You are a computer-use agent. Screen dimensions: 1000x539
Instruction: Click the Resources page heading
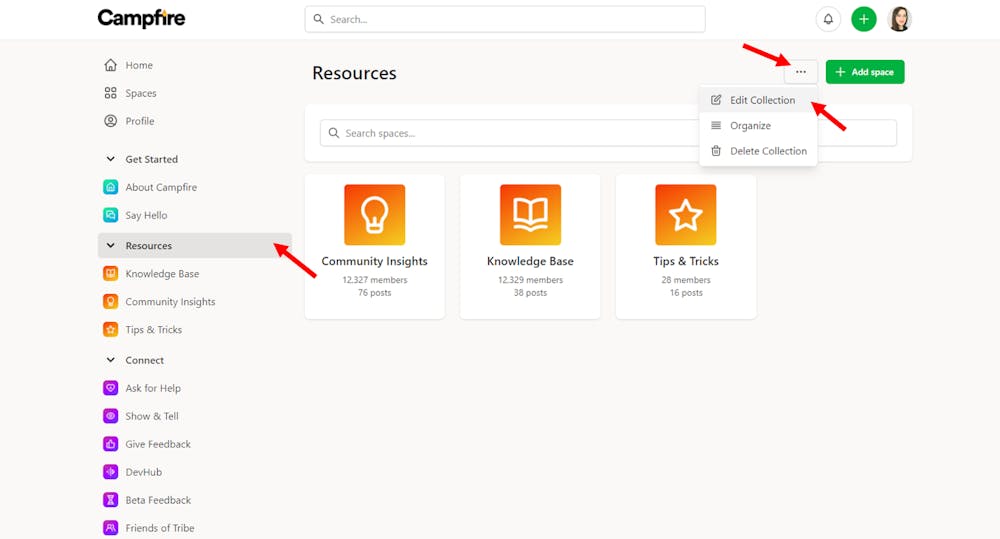354,73
